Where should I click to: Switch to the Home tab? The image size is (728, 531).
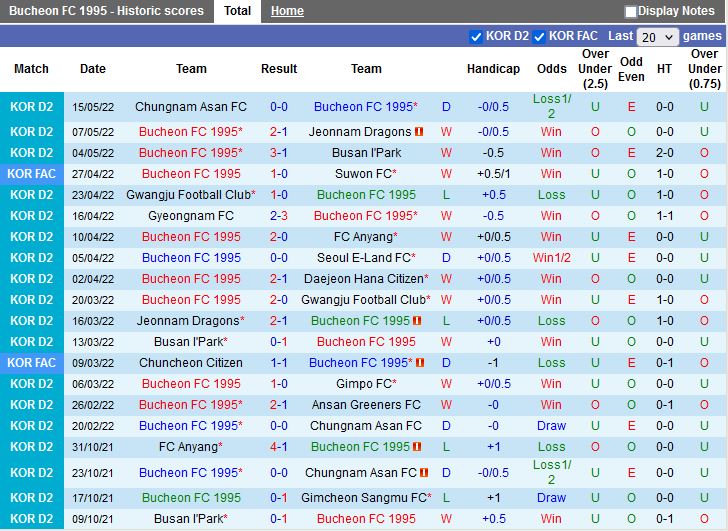287,11
